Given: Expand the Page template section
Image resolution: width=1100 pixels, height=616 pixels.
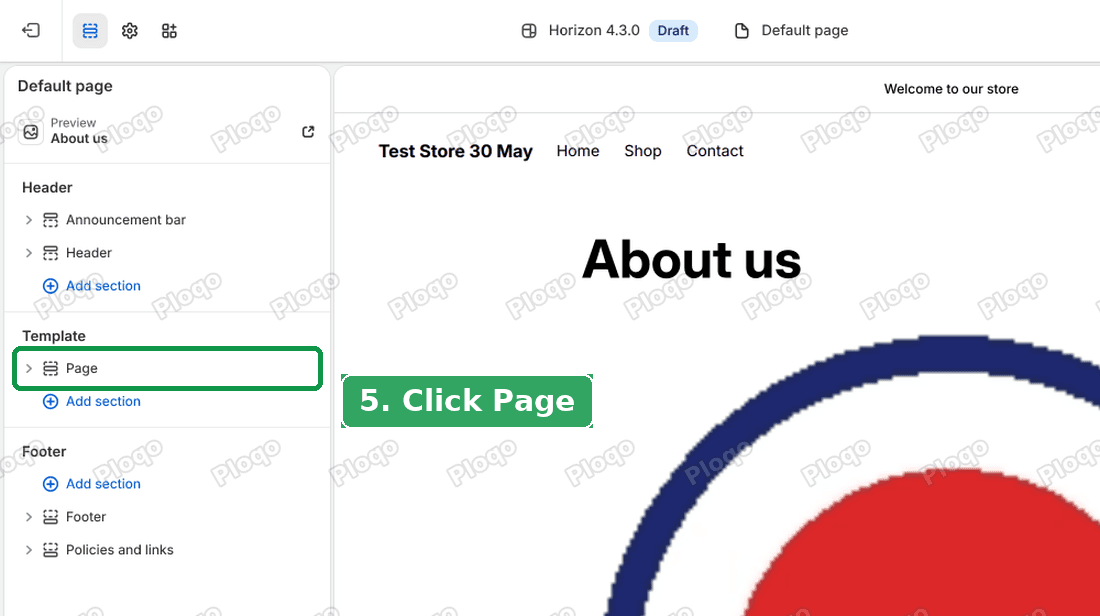Looking at the screenshot, I should 29,368.
